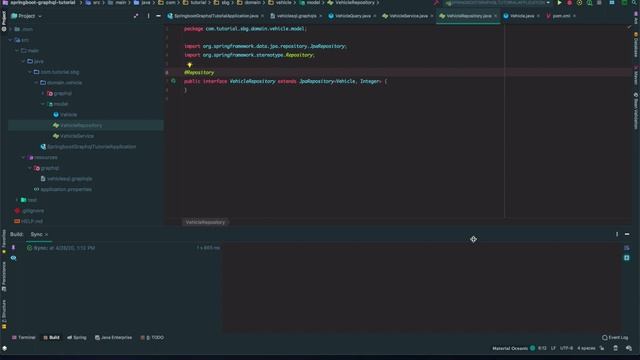Click the stop icon in the run toolbar
Viewport: 640px width, 360px height.
599,3
